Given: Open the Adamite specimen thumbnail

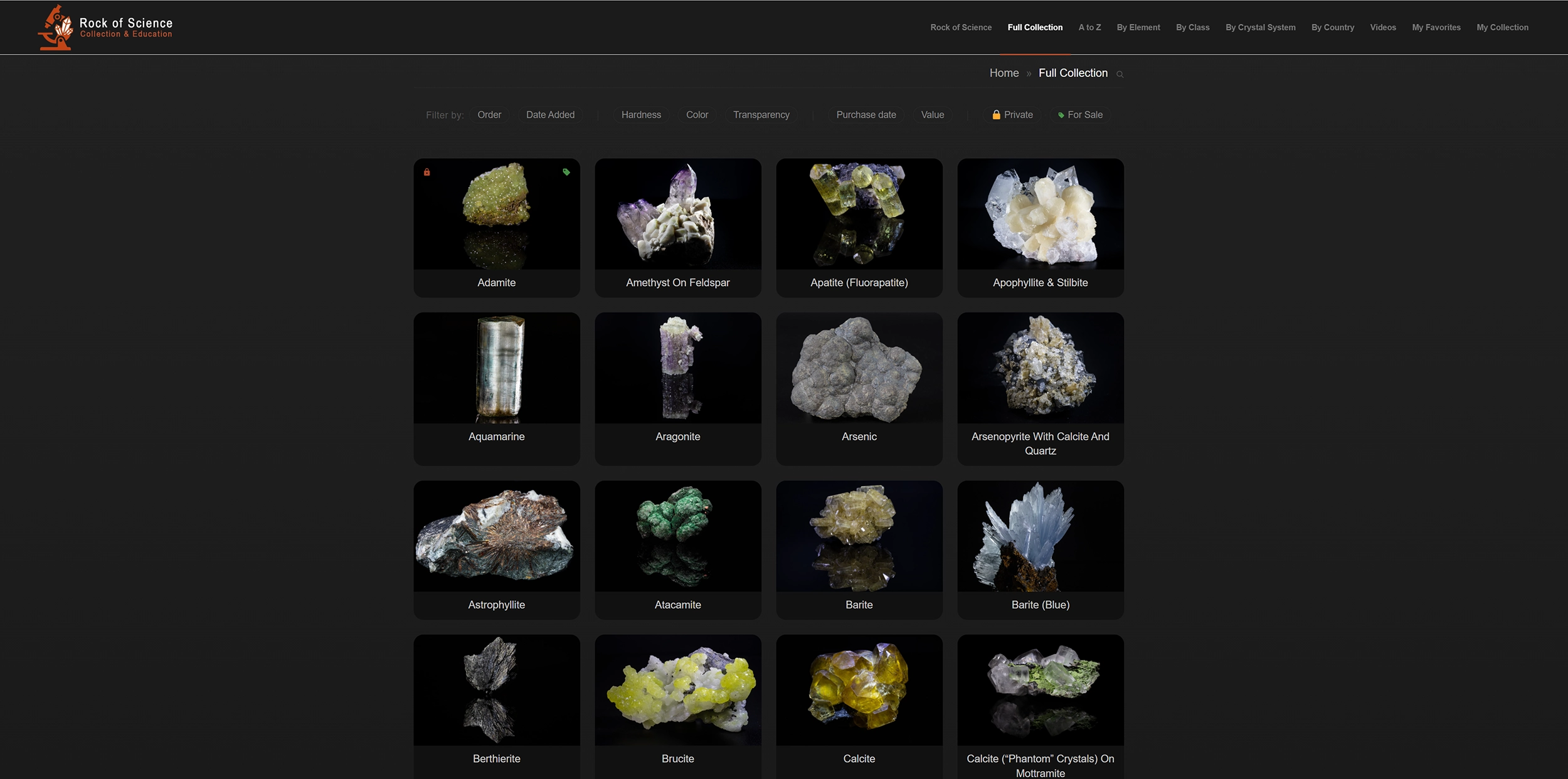Looking at the screenshot, I should click(497, 214).
